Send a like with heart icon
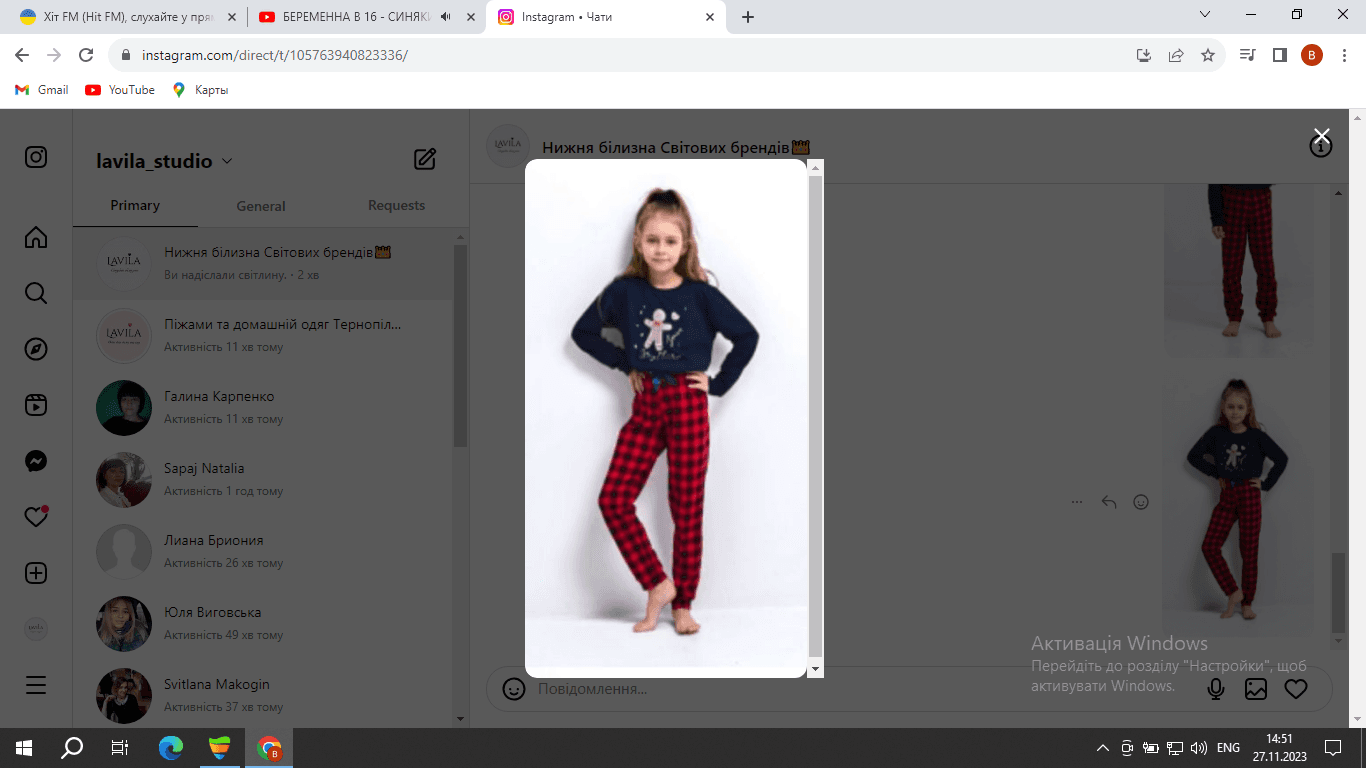 pos(1296,689)
